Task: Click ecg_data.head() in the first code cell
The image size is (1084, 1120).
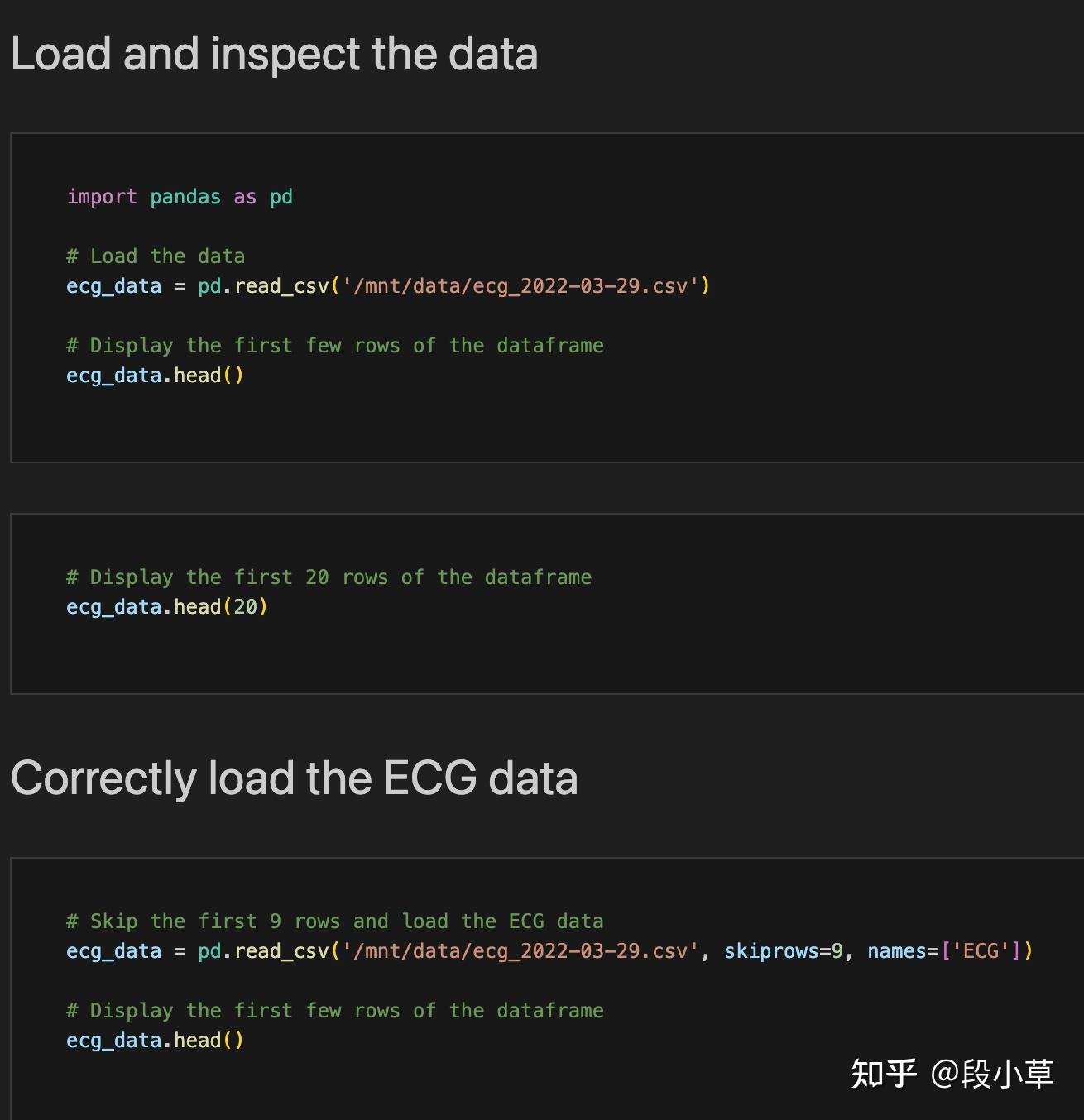Action: tap(156, 376)
